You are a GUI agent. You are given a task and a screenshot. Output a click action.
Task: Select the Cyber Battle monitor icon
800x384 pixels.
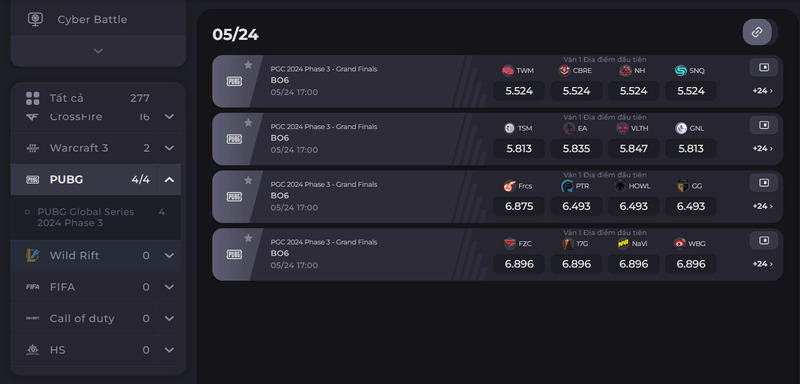coord(35,19)
